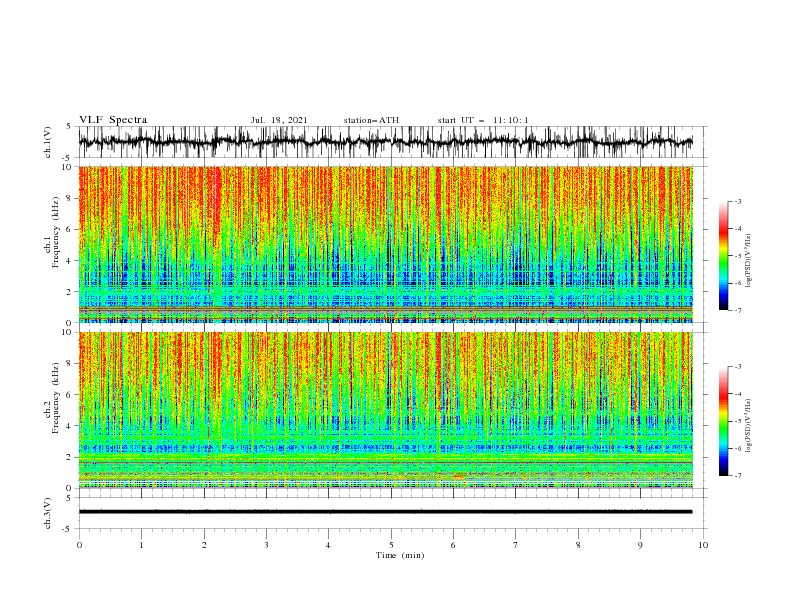
Task: Click the time axis tick label "1"
Action: point(141,545)
